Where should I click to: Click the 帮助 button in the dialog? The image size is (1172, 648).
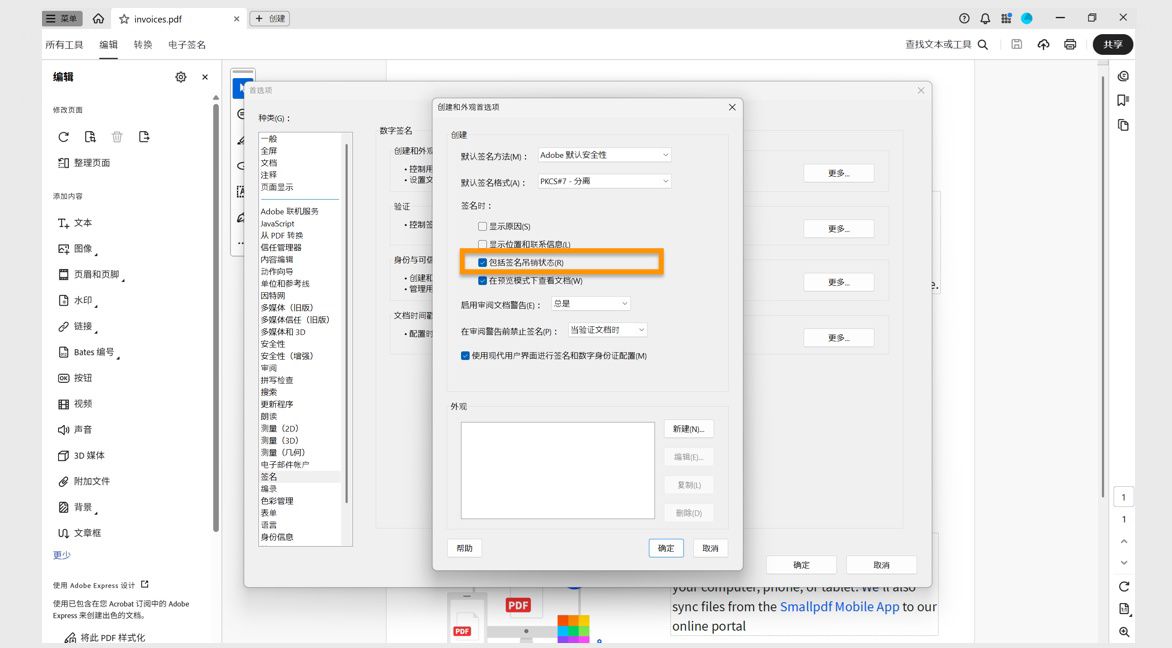click(464, 548)
